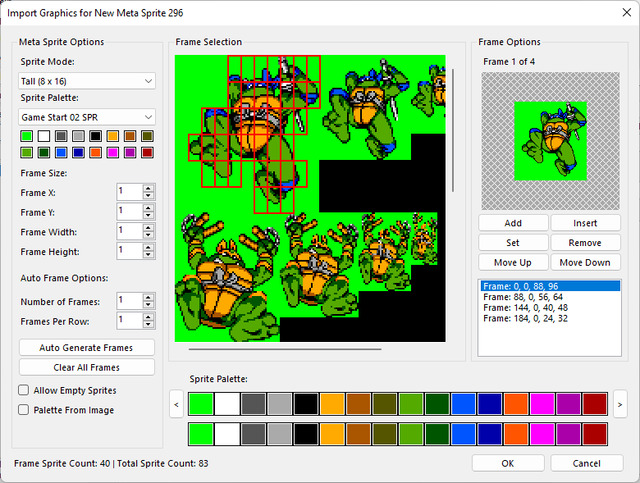Close the Import Graphics dialog
This screenshot has width=640, height=483.
pyautogui.click(x=627, y=13)
